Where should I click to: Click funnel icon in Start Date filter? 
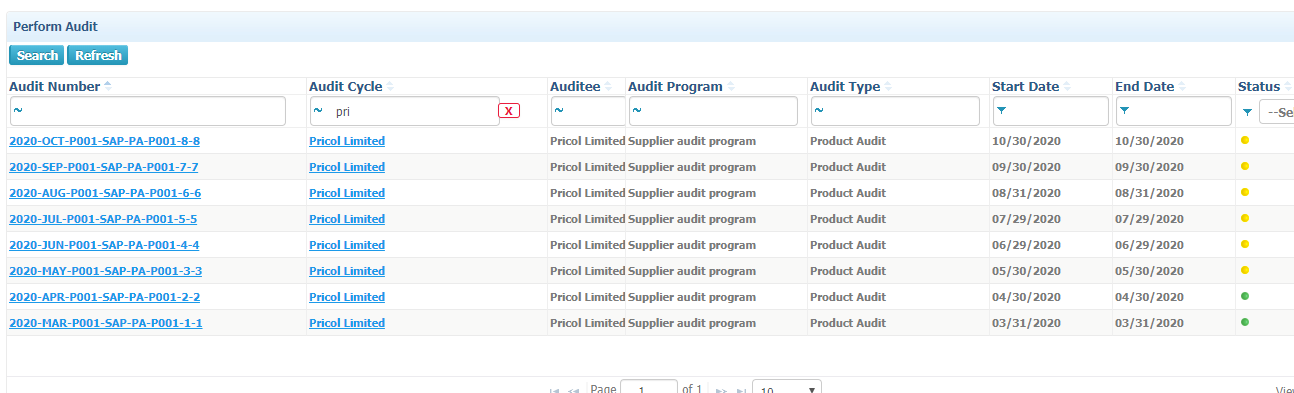coord(1001,110)
